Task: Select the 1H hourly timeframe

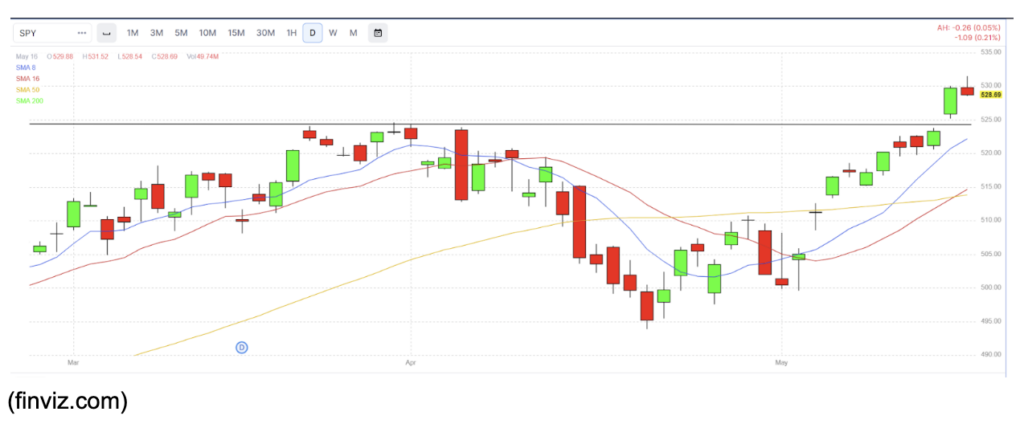Action: coord(291,33)
